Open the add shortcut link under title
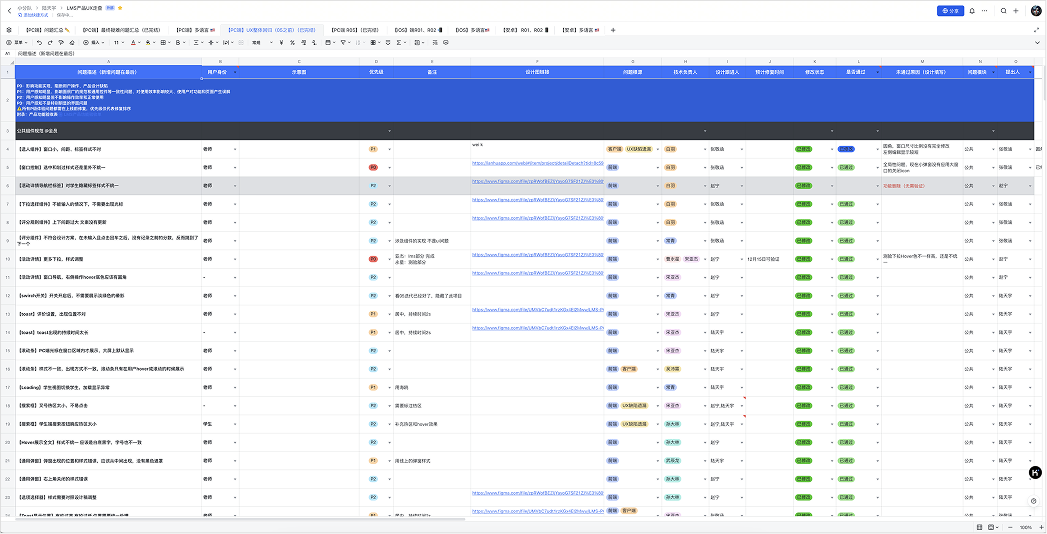Image resolution: width=1047 pixels, height=534 pixels. coord(33,14)
